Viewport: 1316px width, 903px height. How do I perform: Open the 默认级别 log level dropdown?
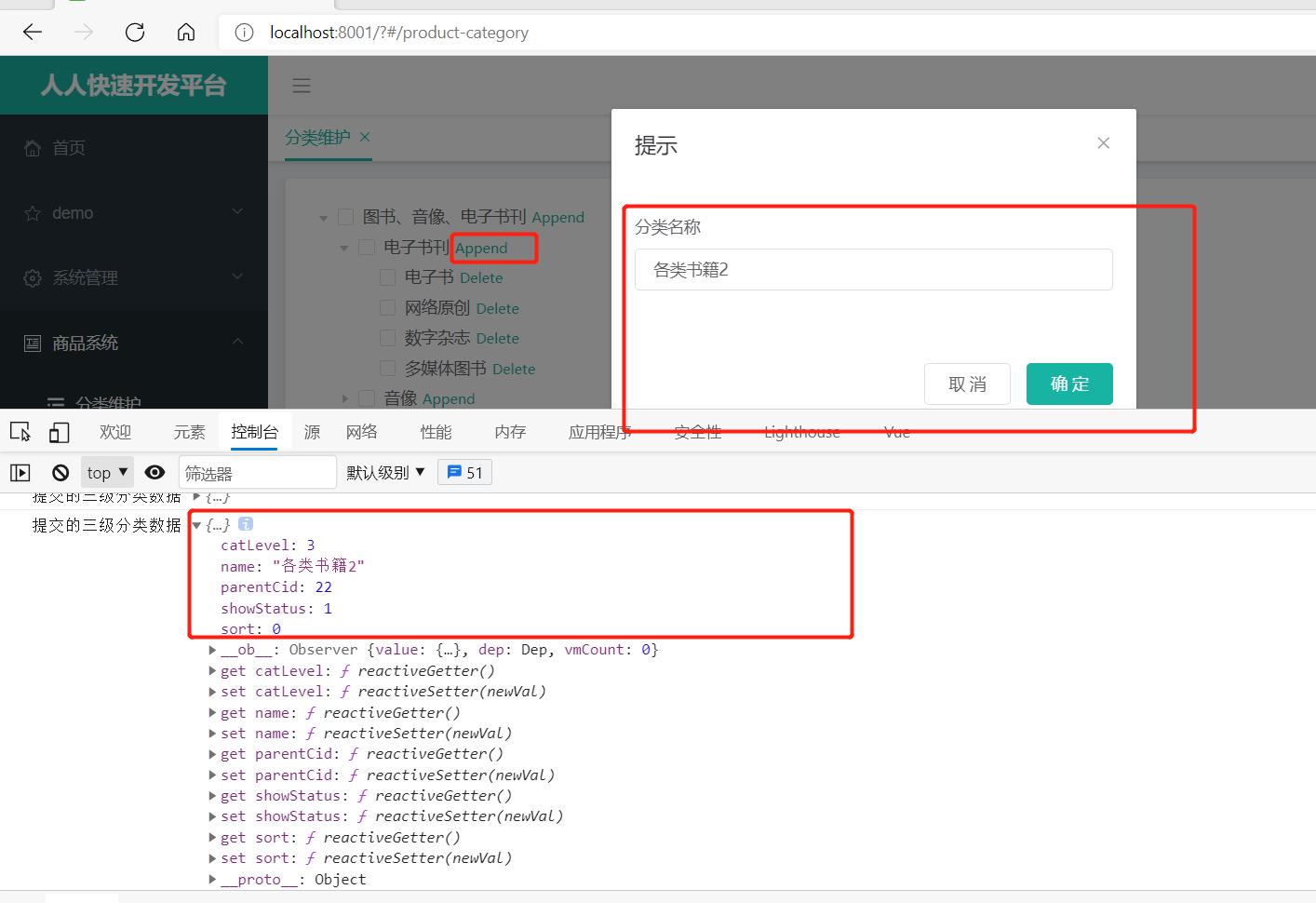[x=385, y=473]
